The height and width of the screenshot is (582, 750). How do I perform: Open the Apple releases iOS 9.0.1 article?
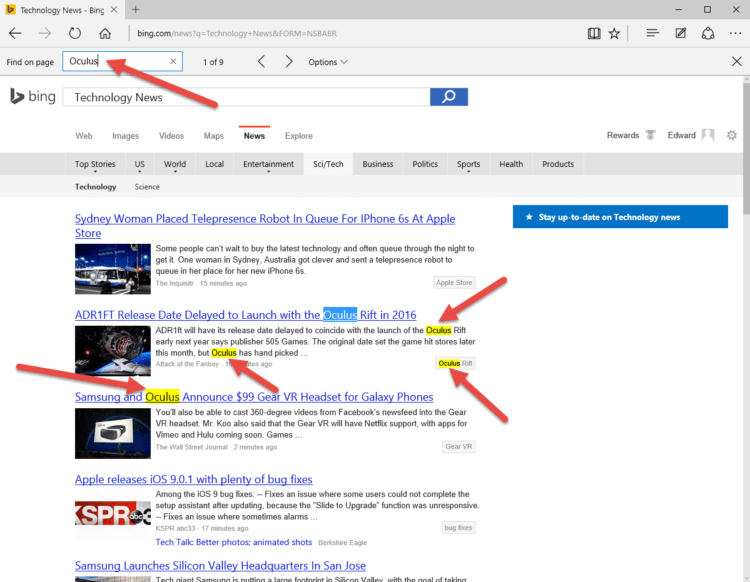[194, 479]
